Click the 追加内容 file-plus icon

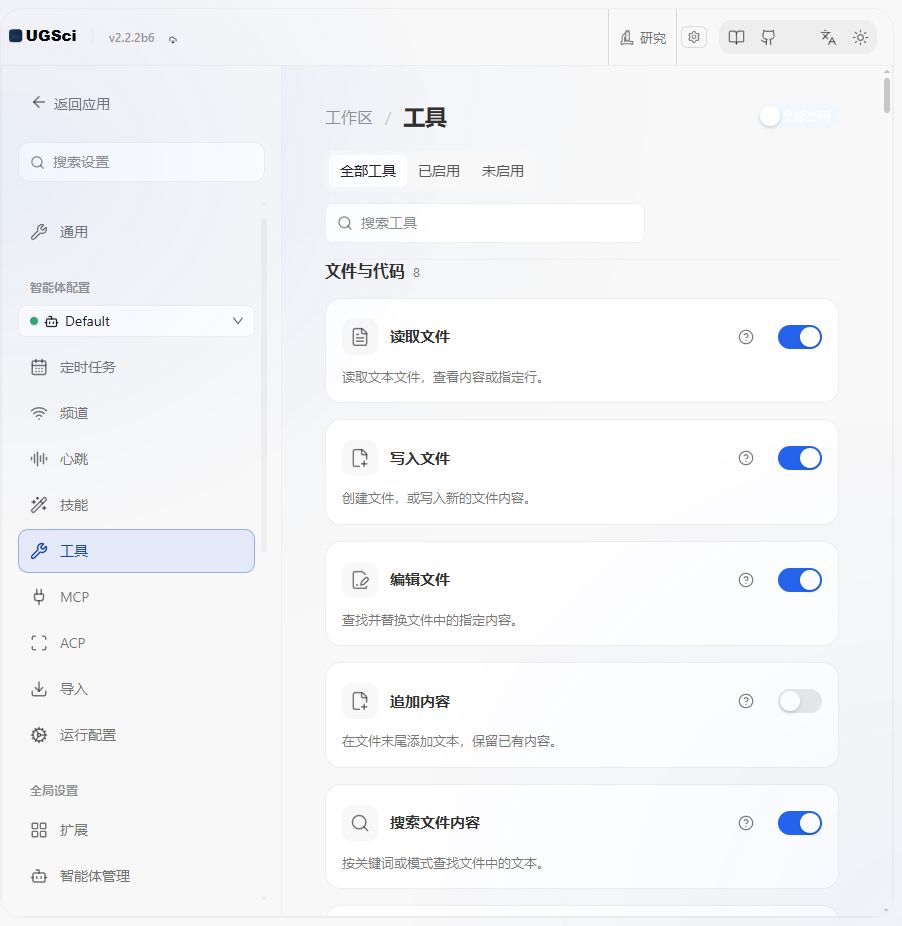(x=360, y=702)
